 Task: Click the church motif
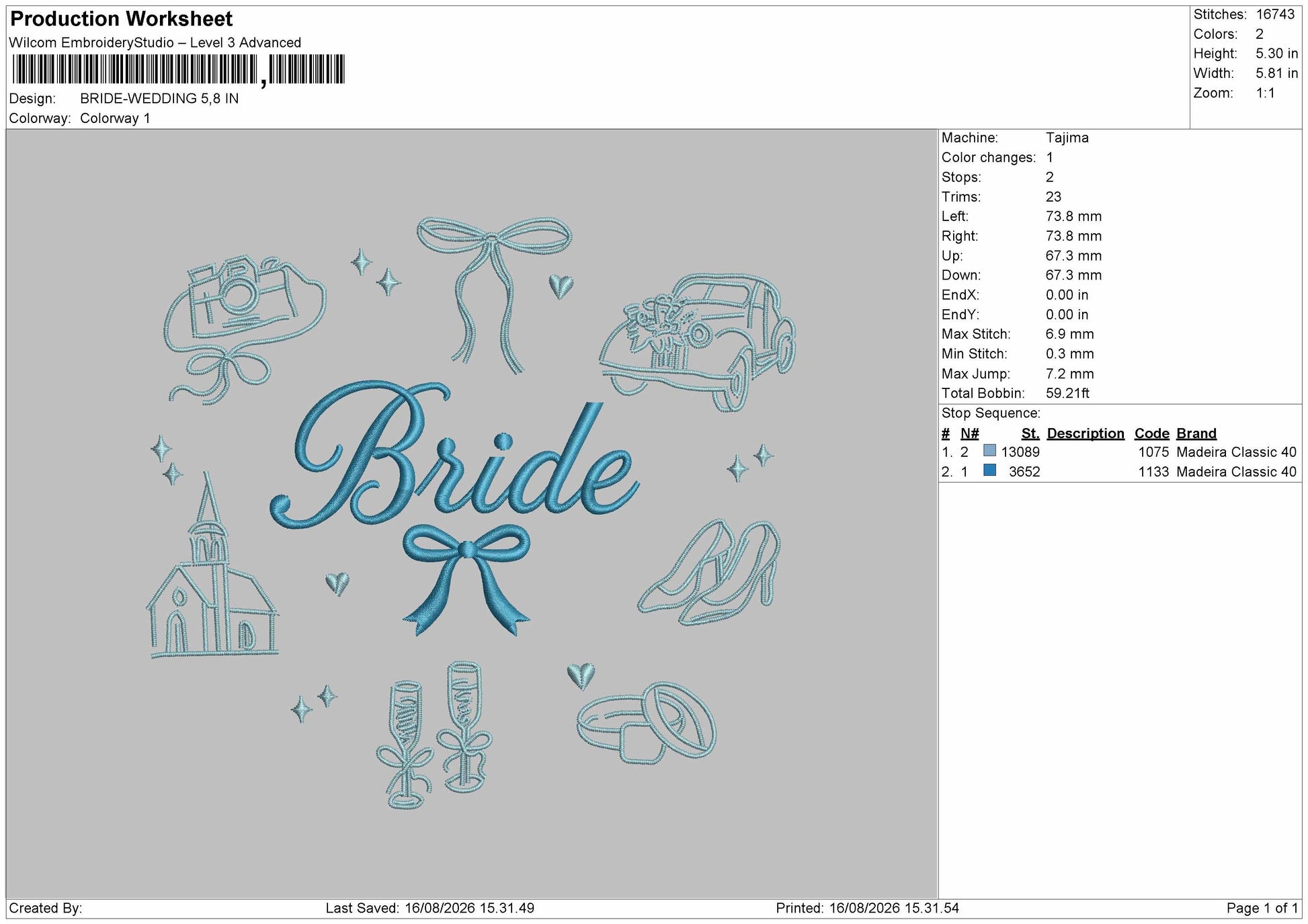pyautogui.click(x=212, y=566)
